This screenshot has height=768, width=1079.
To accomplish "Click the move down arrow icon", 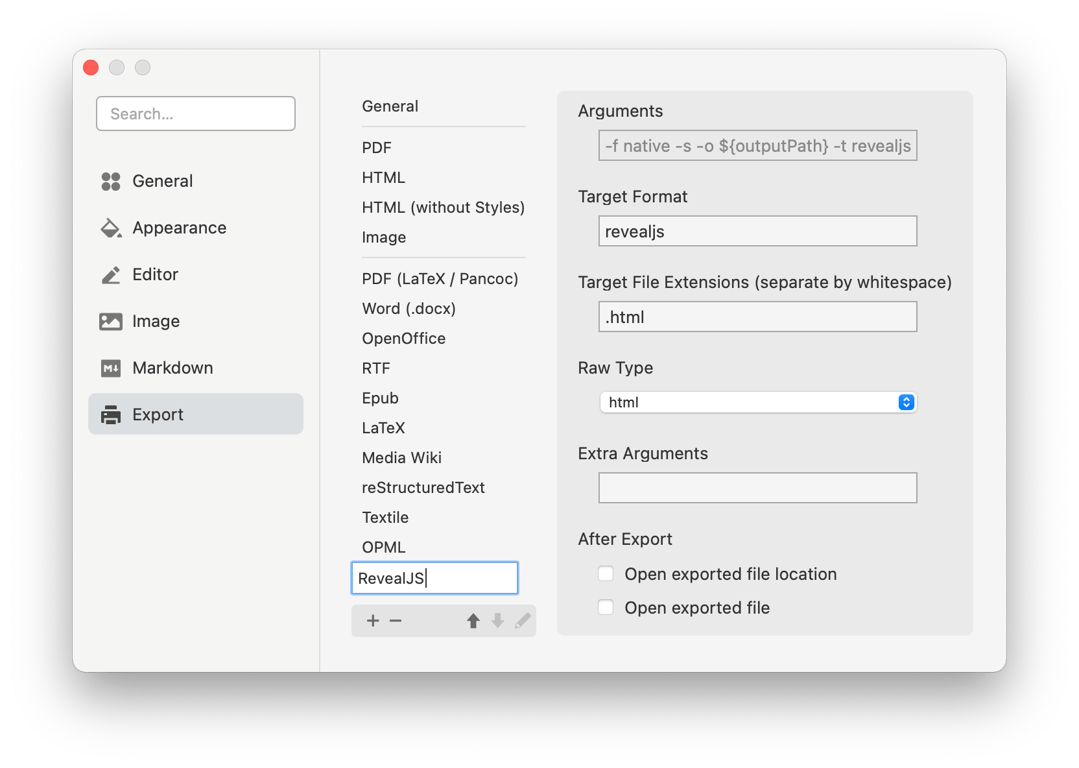I will pos(498,621).
